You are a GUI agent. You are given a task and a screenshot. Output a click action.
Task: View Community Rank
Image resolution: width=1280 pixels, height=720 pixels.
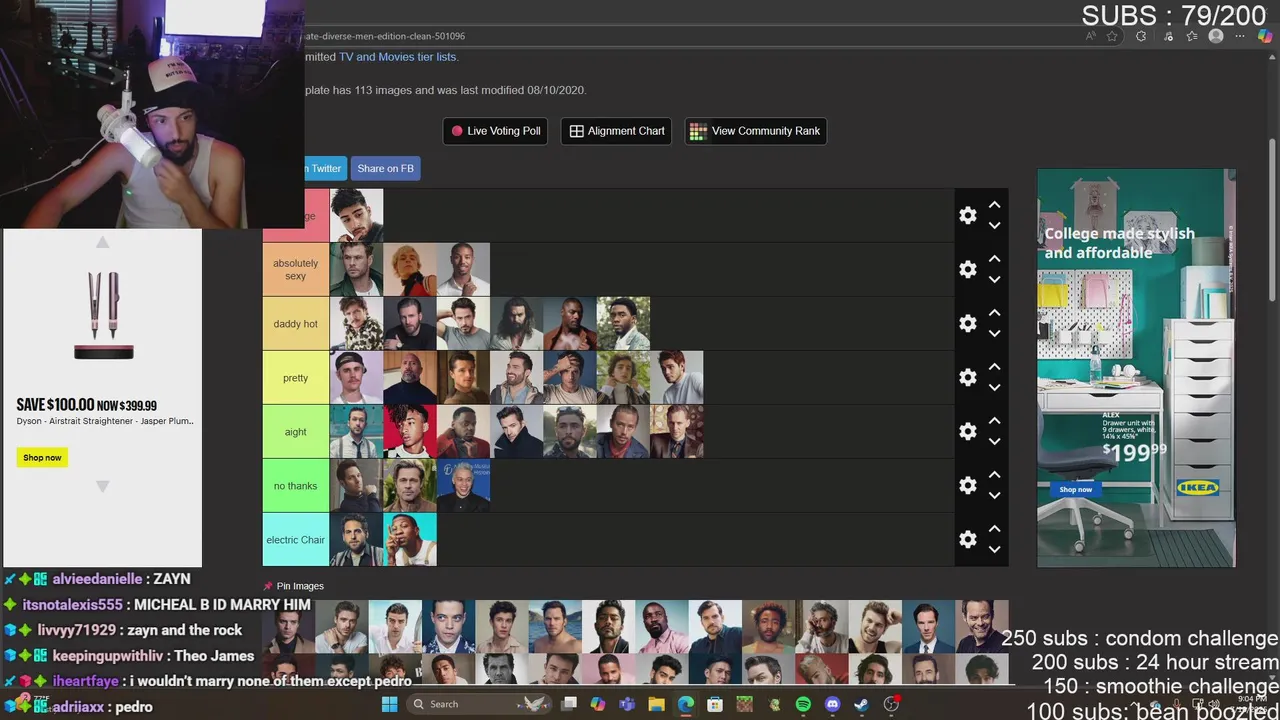pyautogui.click(x=755, y=131)
